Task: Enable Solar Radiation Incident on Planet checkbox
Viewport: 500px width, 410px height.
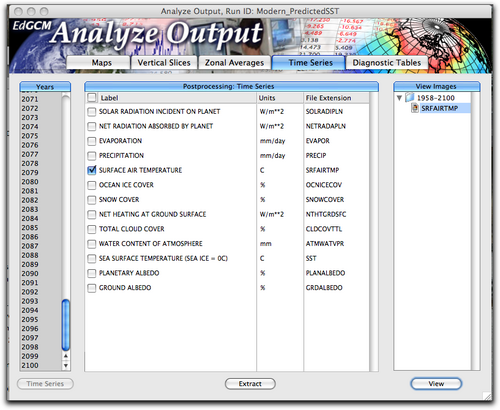Action: click(x=91, y=112)
